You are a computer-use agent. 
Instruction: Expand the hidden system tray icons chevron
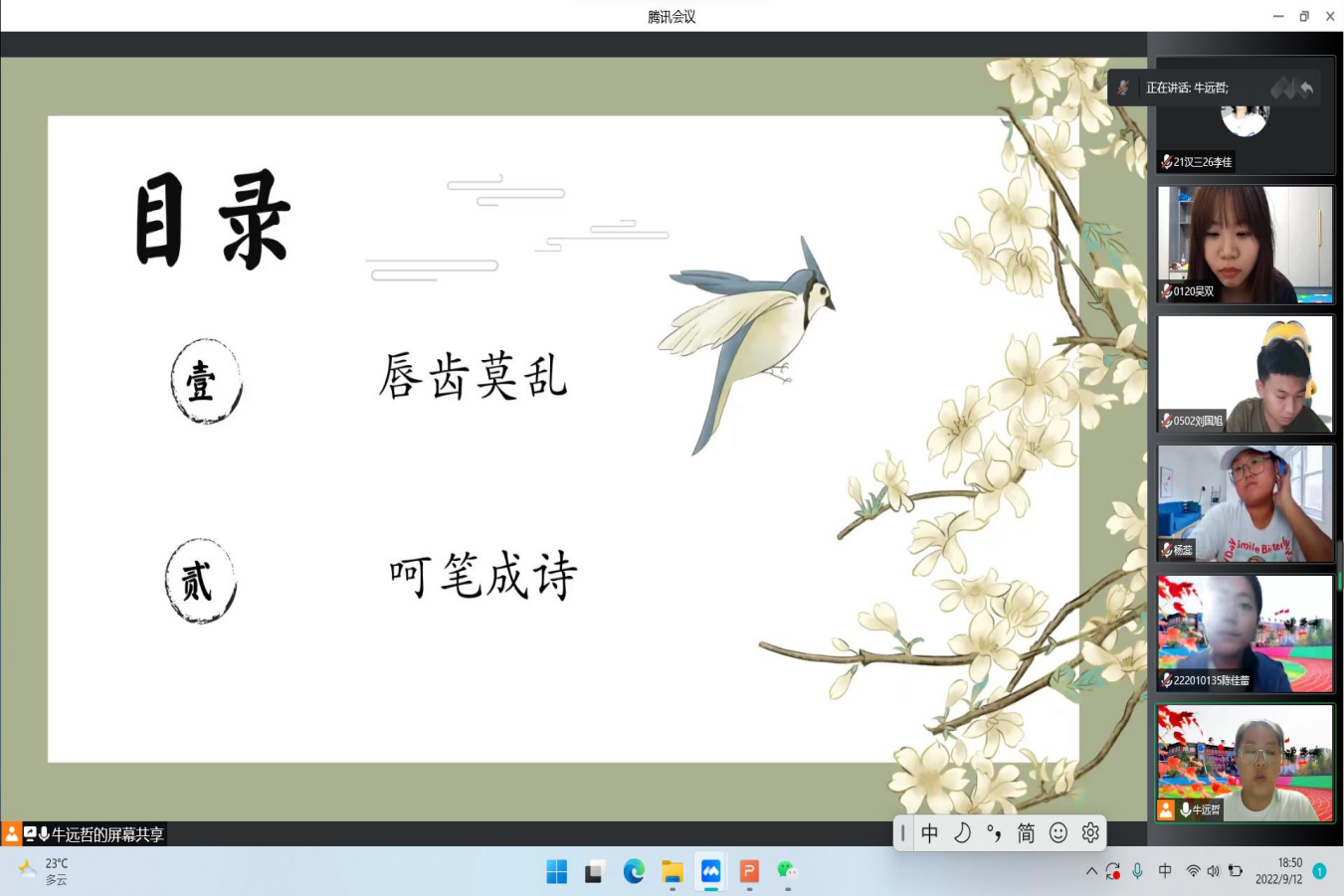(x=1091, y=871)
